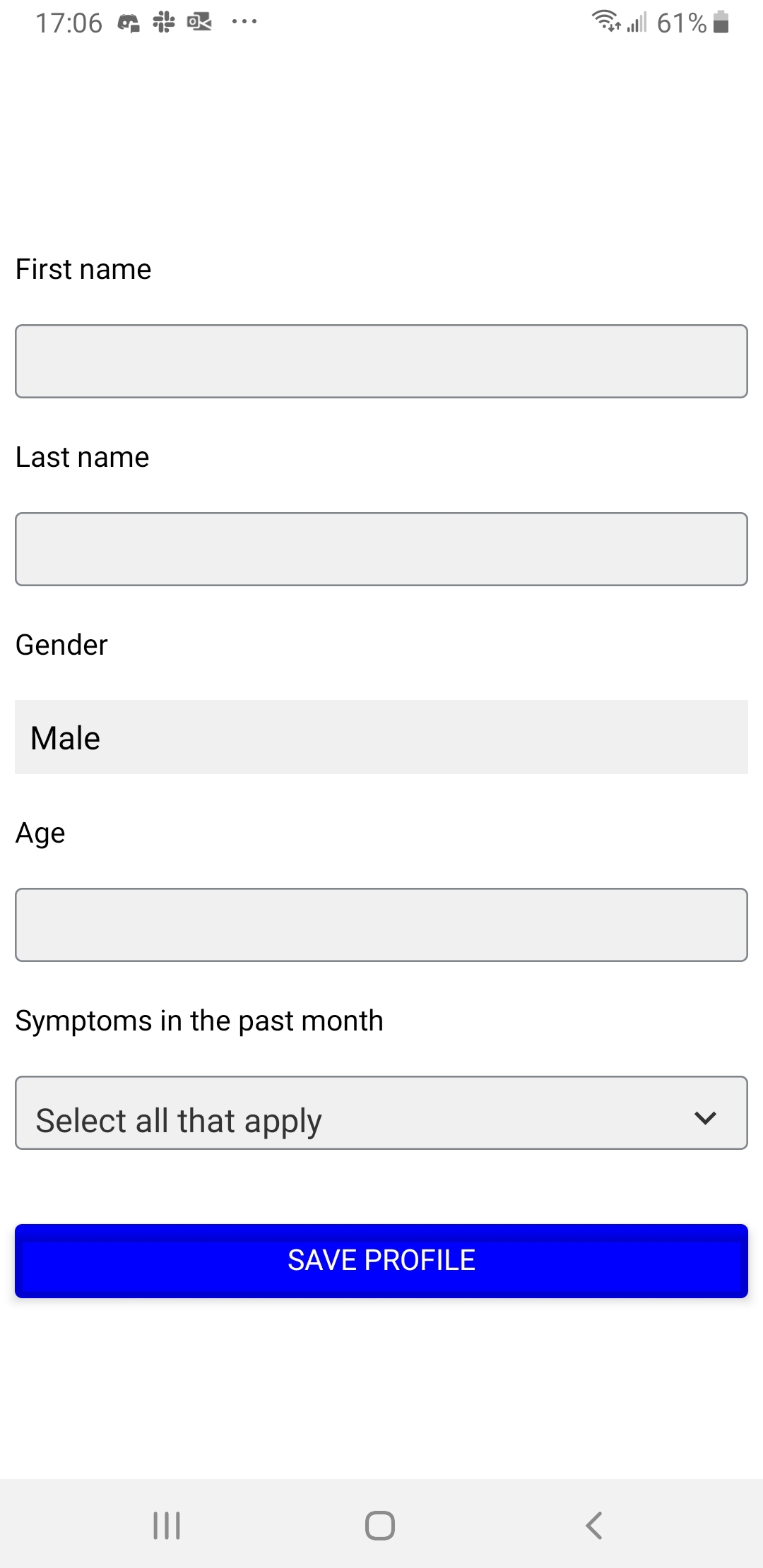Screen dimensions: 763x1568
Task: Tap the 17:06 clock in status bar
Action: click(x=69, y=23)
